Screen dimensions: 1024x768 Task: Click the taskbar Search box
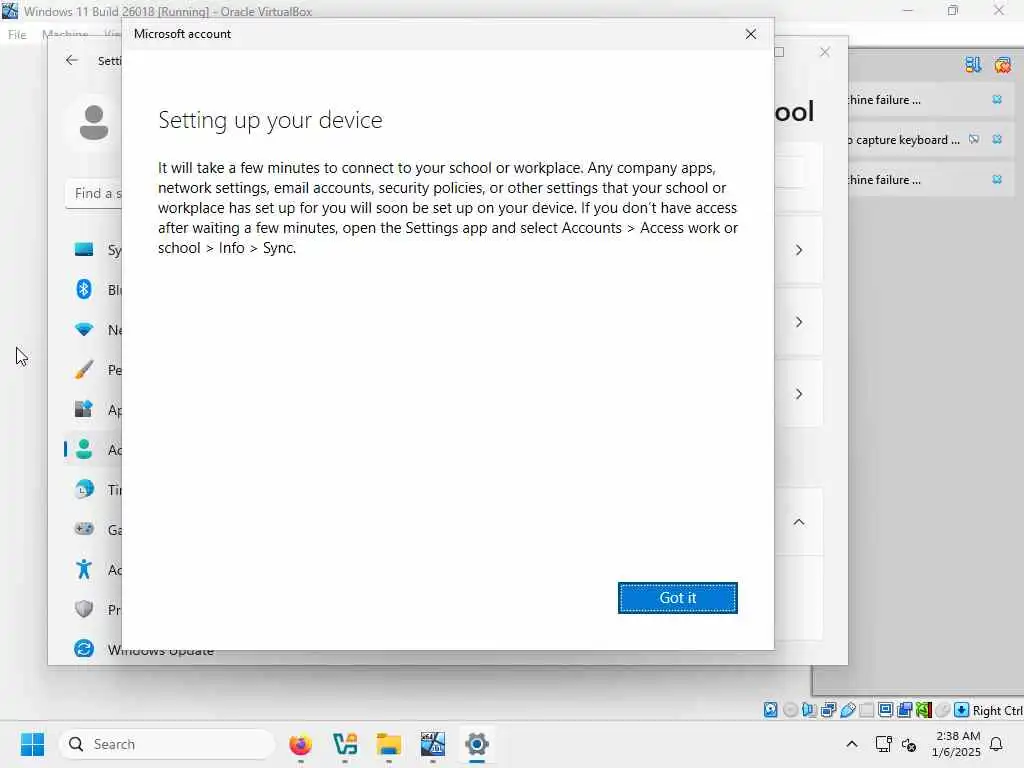[167, 744]
